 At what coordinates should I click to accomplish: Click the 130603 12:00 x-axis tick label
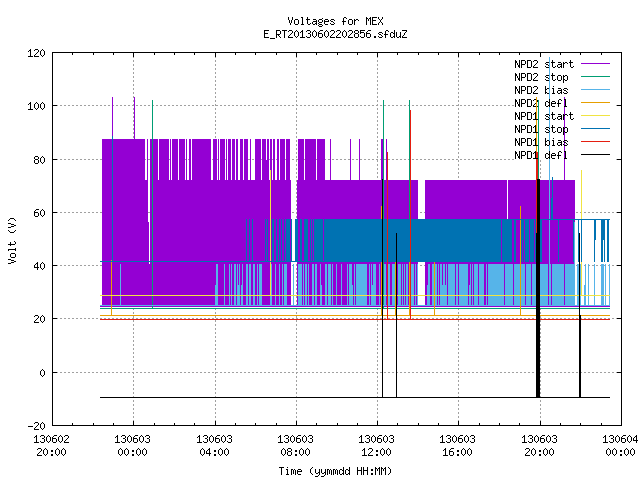(376, 446)
